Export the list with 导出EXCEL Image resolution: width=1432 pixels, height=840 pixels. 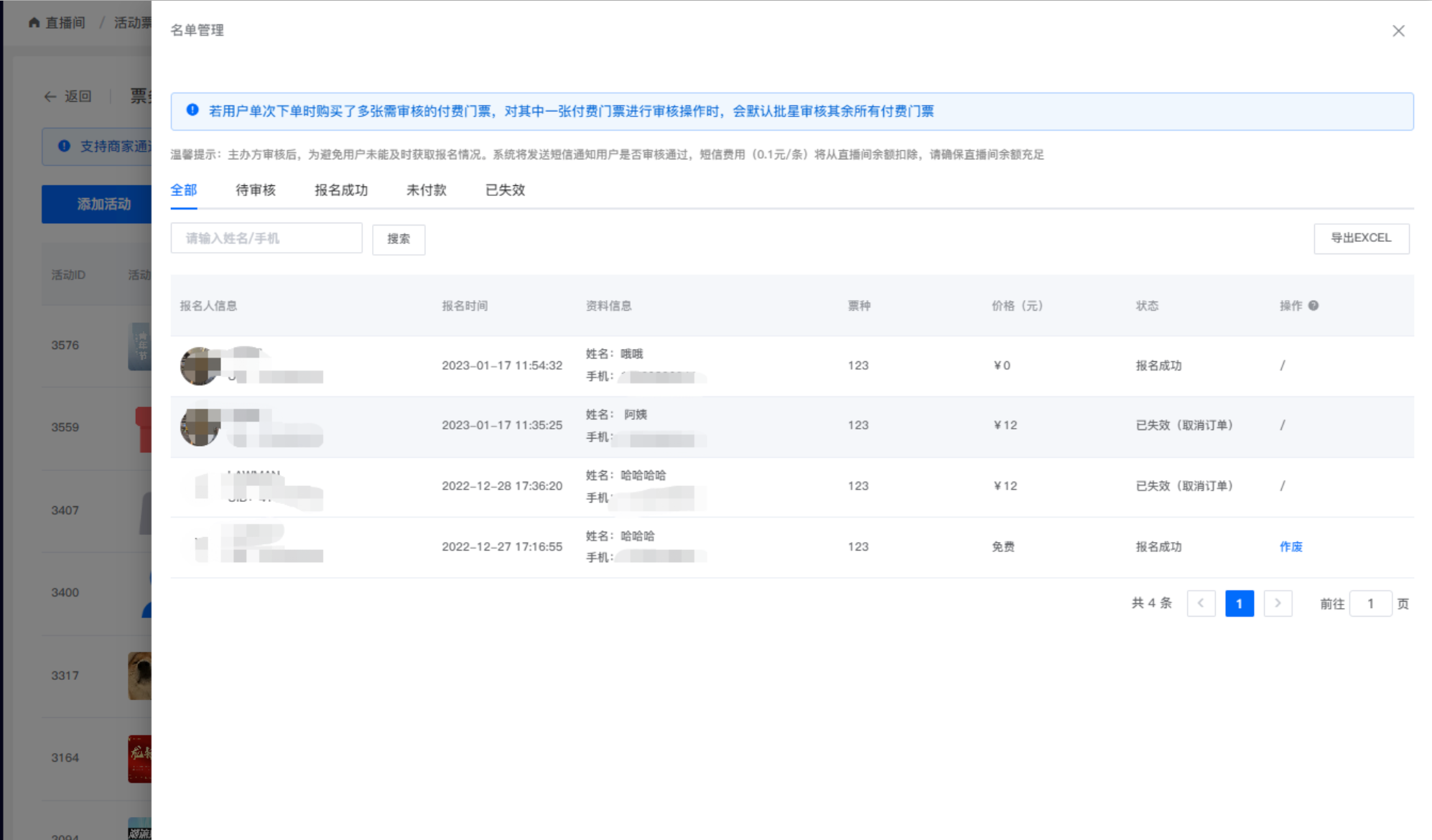point(1361,238)
